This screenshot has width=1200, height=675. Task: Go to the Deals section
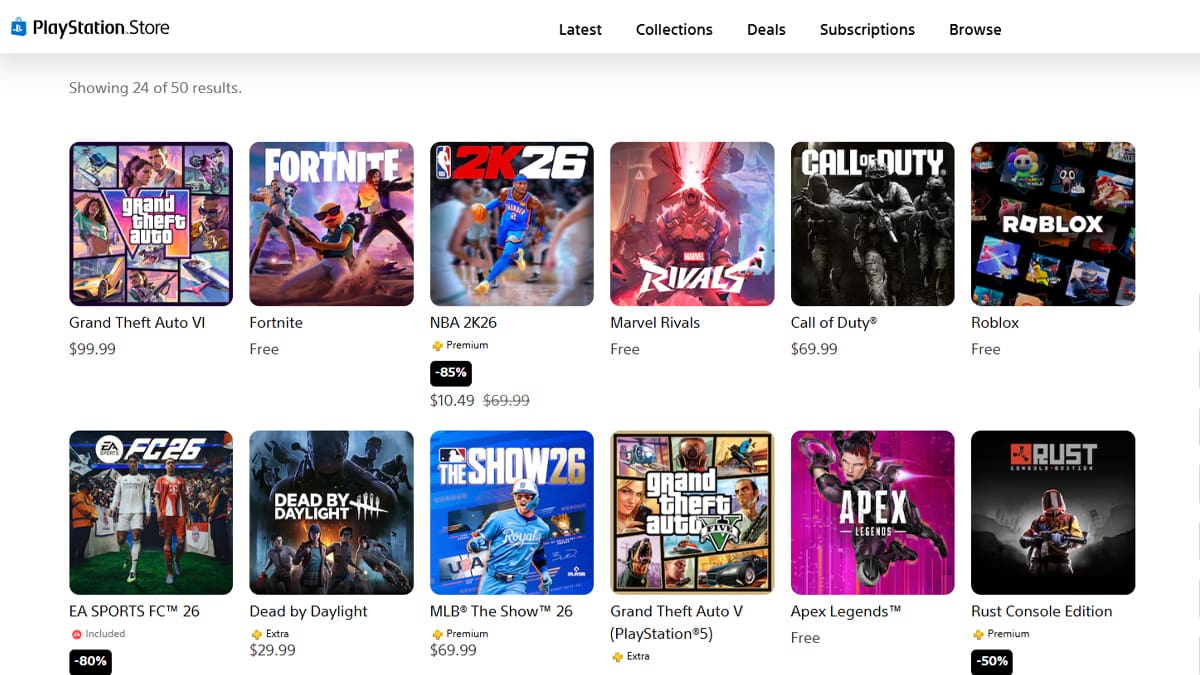[766, 29]
